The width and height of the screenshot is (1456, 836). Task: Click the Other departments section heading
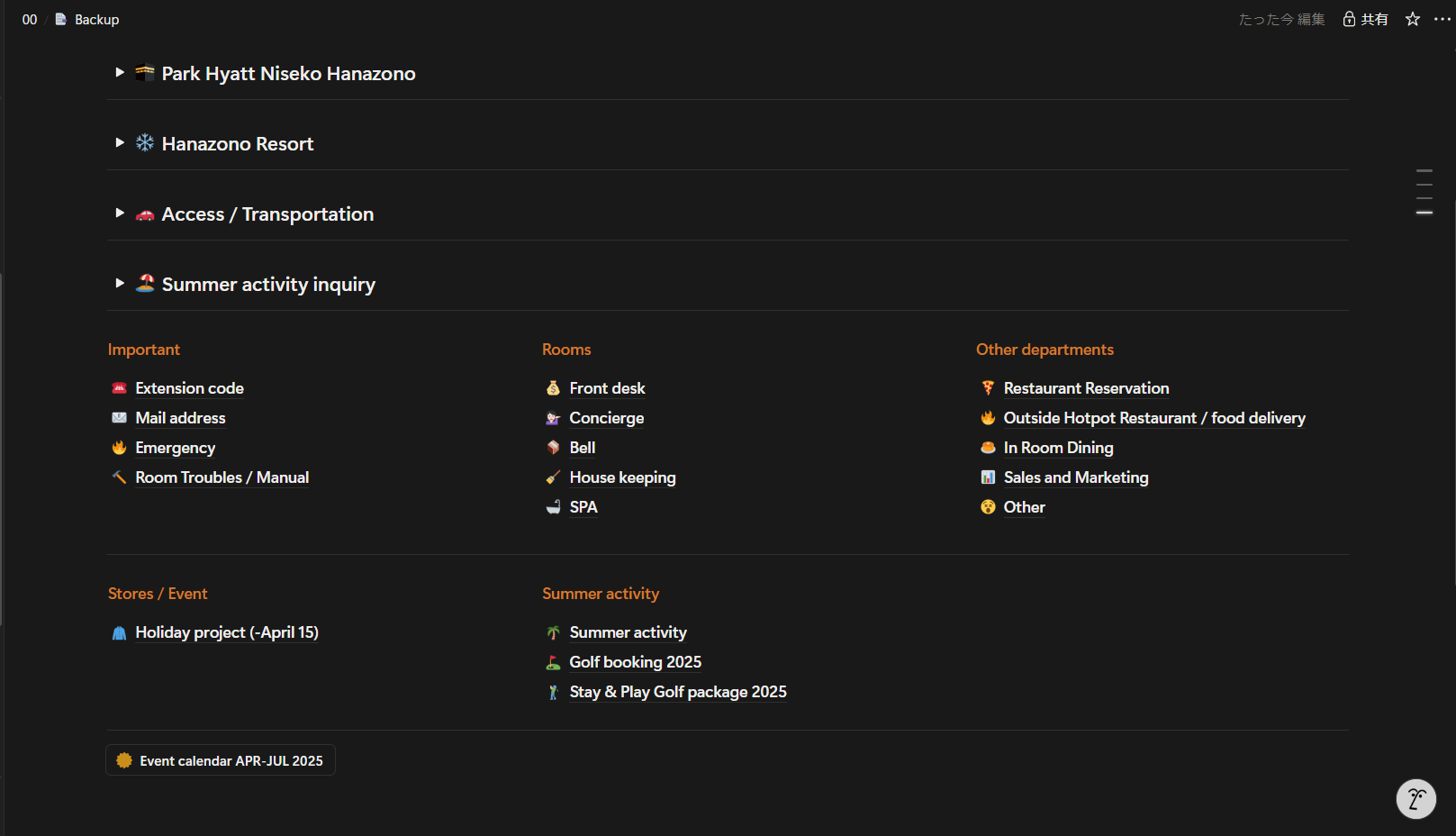[1045, 350]
